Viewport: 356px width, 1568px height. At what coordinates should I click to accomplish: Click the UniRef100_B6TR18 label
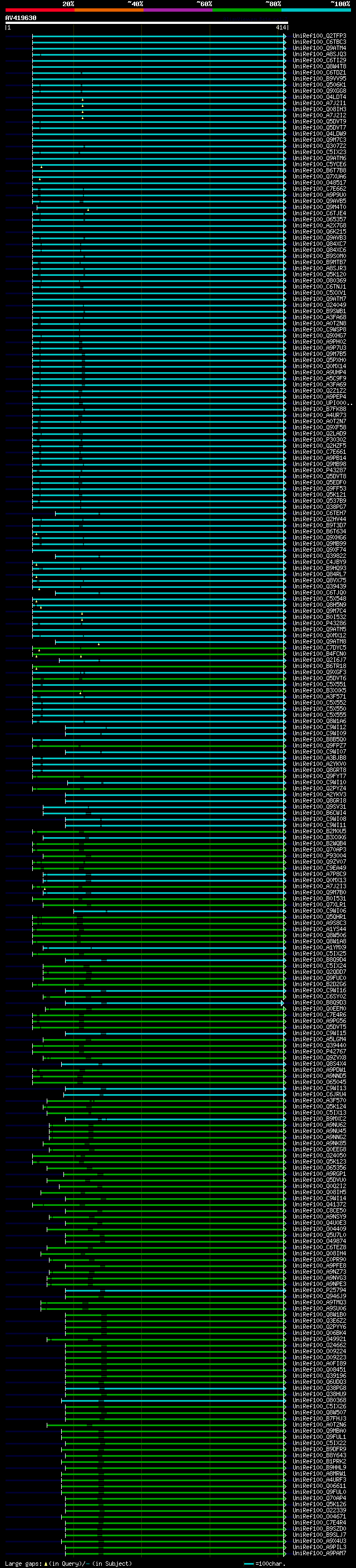tap(319, 666)
